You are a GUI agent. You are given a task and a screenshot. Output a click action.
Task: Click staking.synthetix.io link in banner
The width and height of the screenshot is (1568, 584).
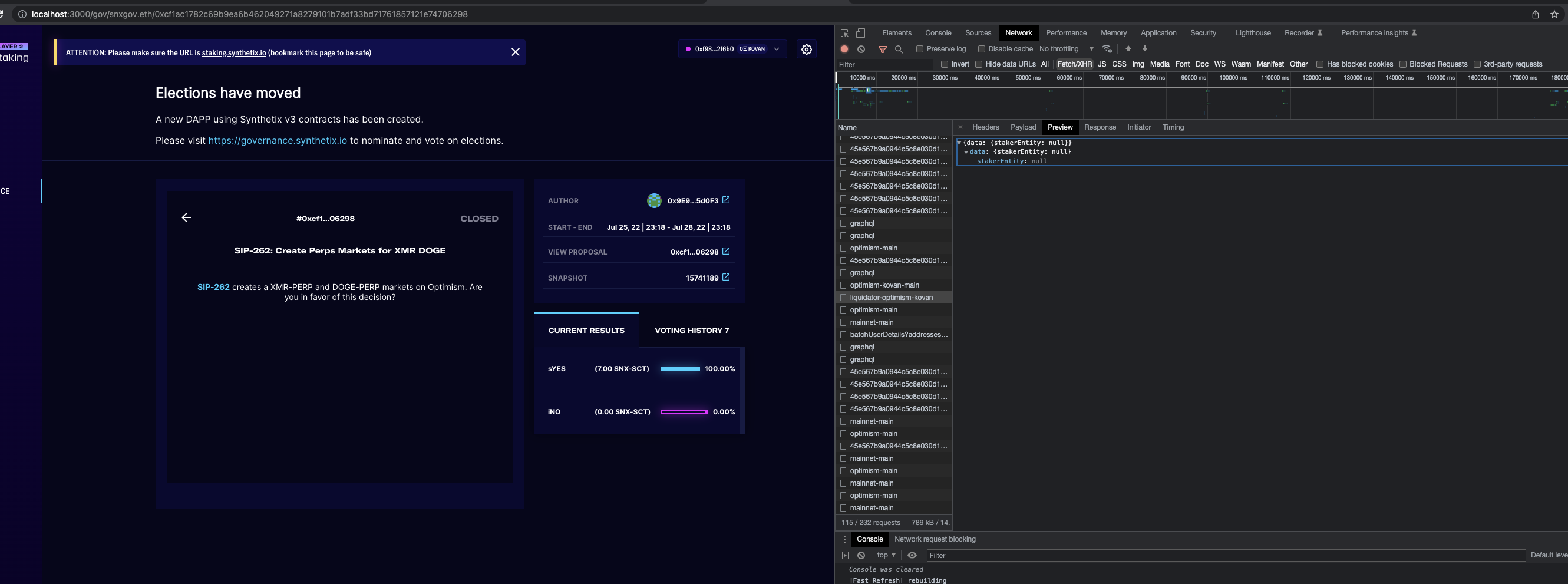234,53
